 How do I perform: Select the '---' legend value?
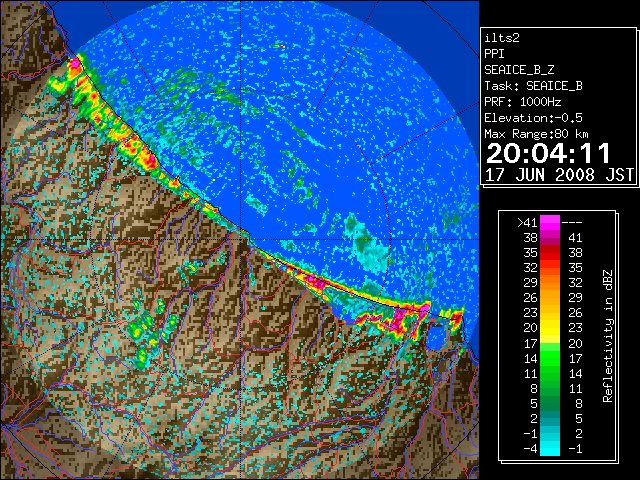click(x=572, y=222)
